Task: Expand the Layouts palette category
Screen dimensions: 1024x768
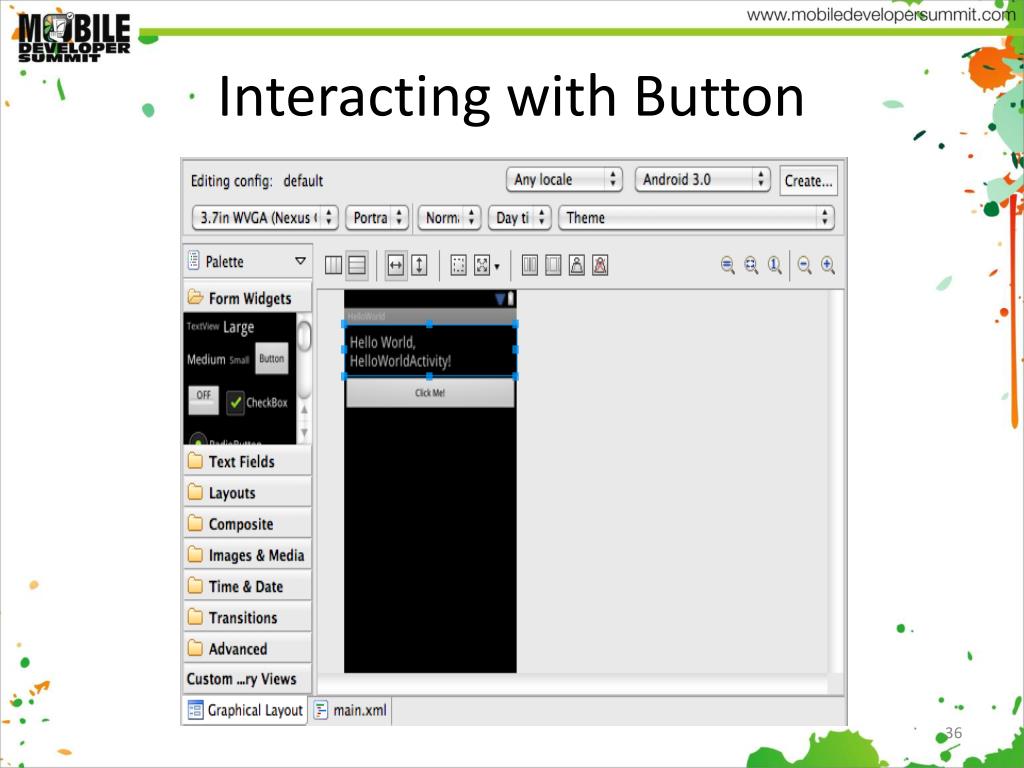Action: click(x=248, y=492)
